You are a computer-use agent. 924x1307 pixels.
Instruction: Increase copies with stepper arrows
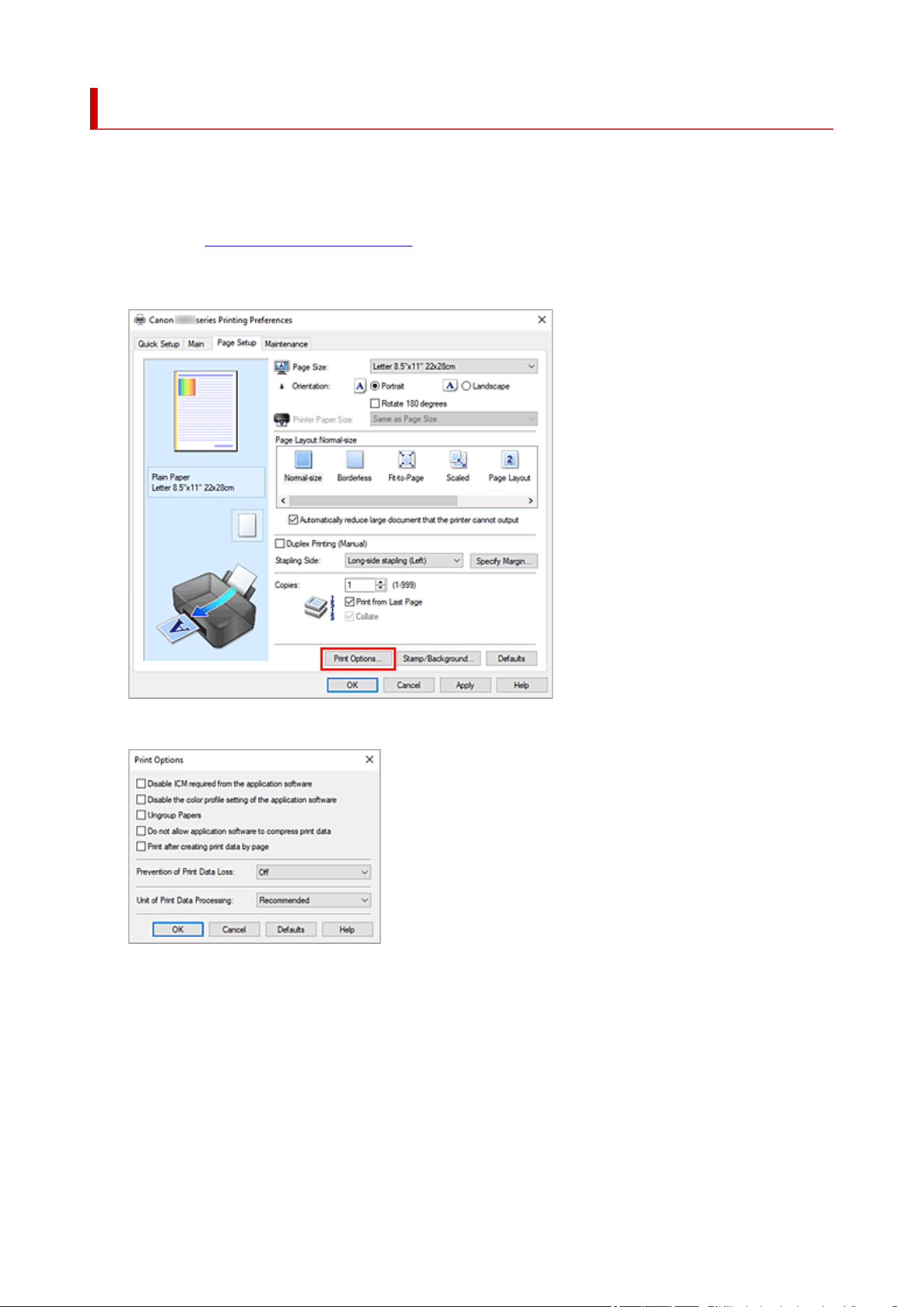click(x=381, y=582)
